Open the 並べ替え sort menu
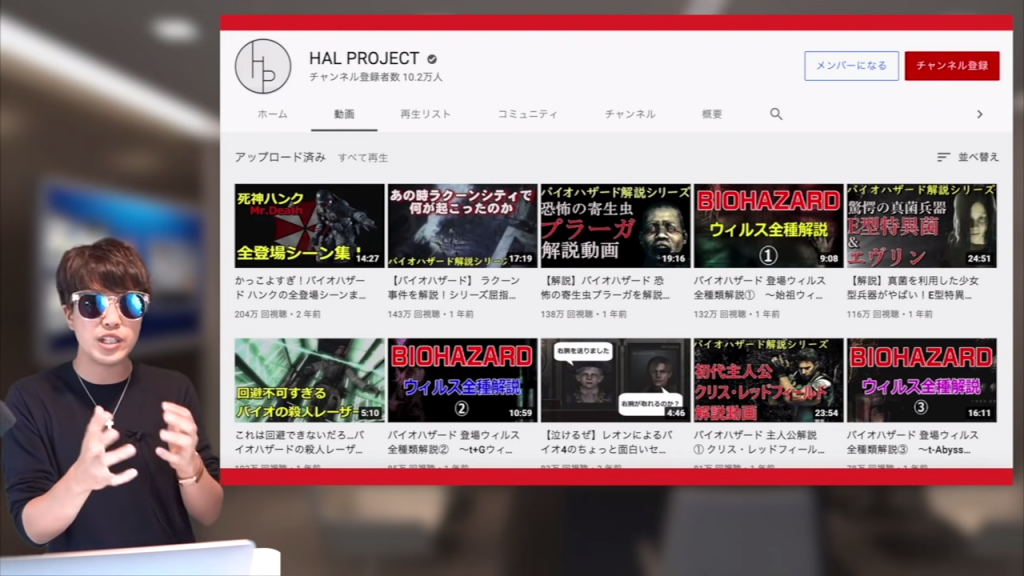 (x=968, y=157)
